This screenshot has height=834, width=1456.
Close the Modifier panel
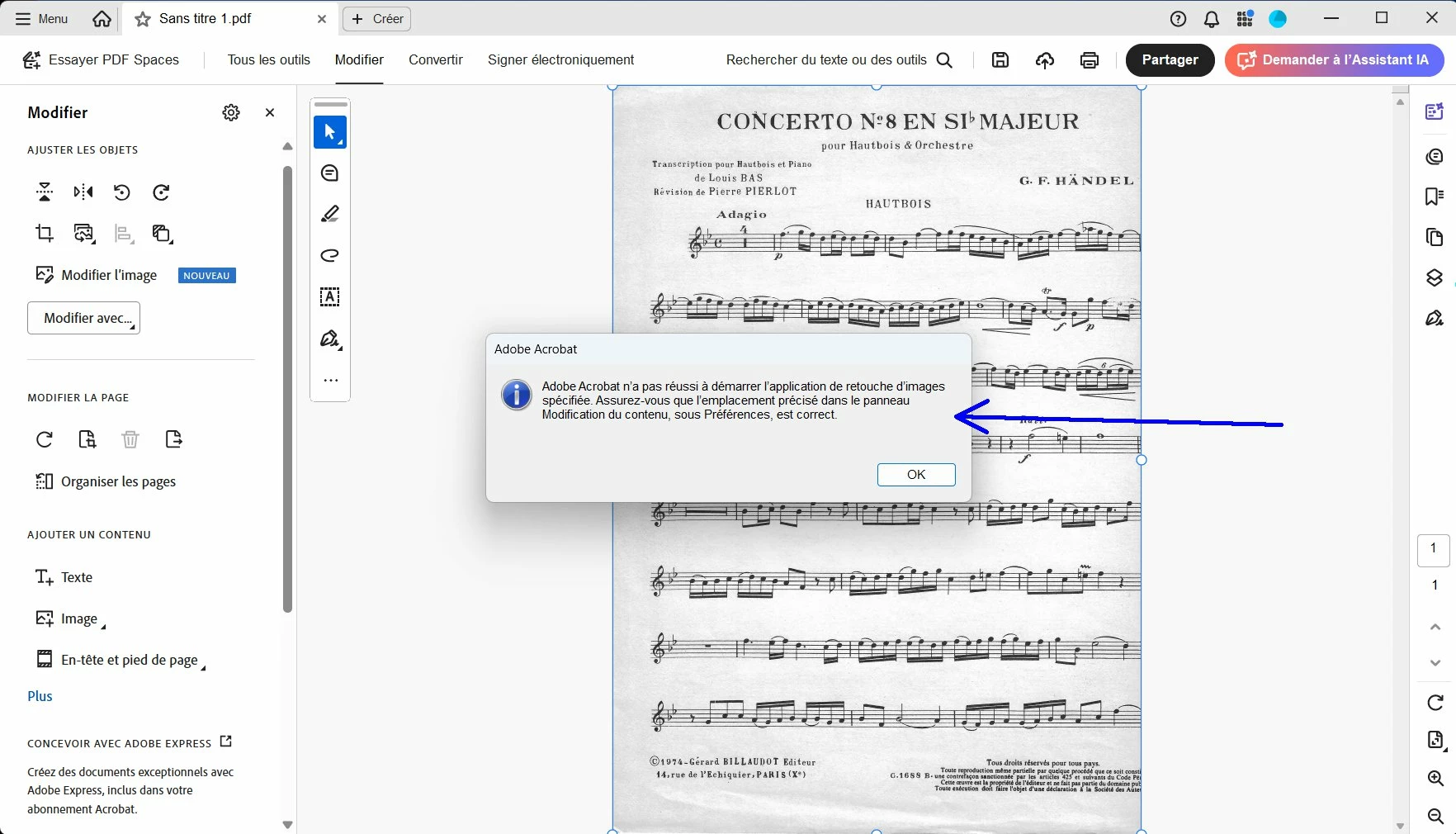tap(270, 112)
